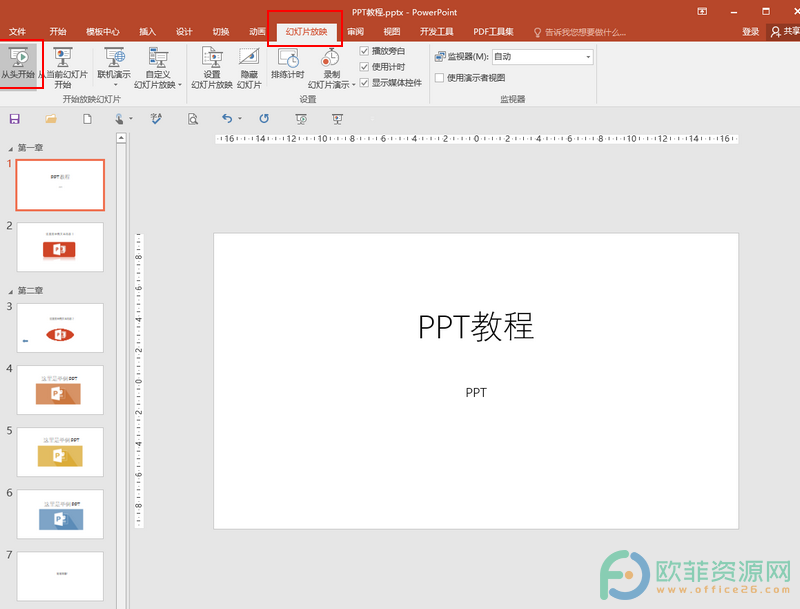Screen dimensions: 800x609
Task: Click the print preview magnifier icon
Action: point(193,119)
